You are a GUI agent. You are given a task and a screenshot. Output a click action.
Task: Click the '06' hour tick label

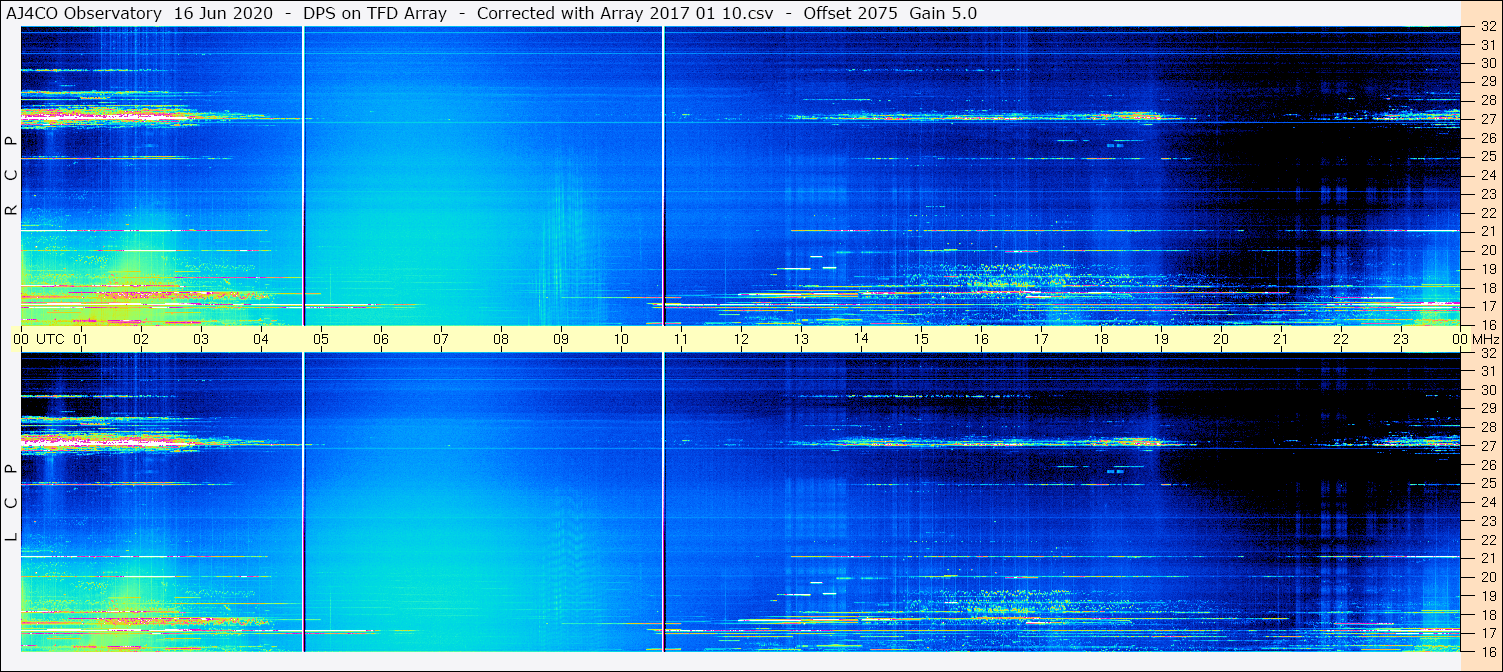pyautogui.click(x=381, y=339)
